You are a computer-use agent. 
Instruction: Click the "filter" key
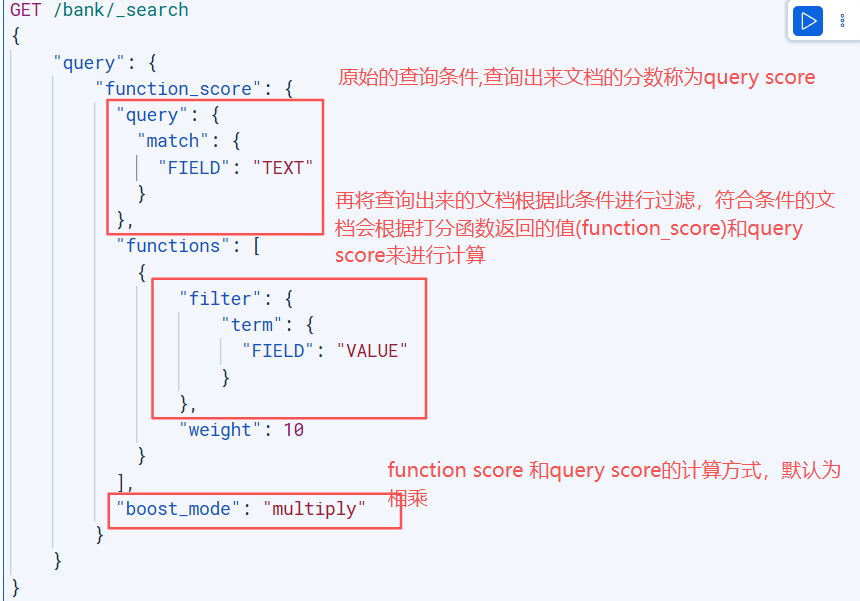click(220, 299)
